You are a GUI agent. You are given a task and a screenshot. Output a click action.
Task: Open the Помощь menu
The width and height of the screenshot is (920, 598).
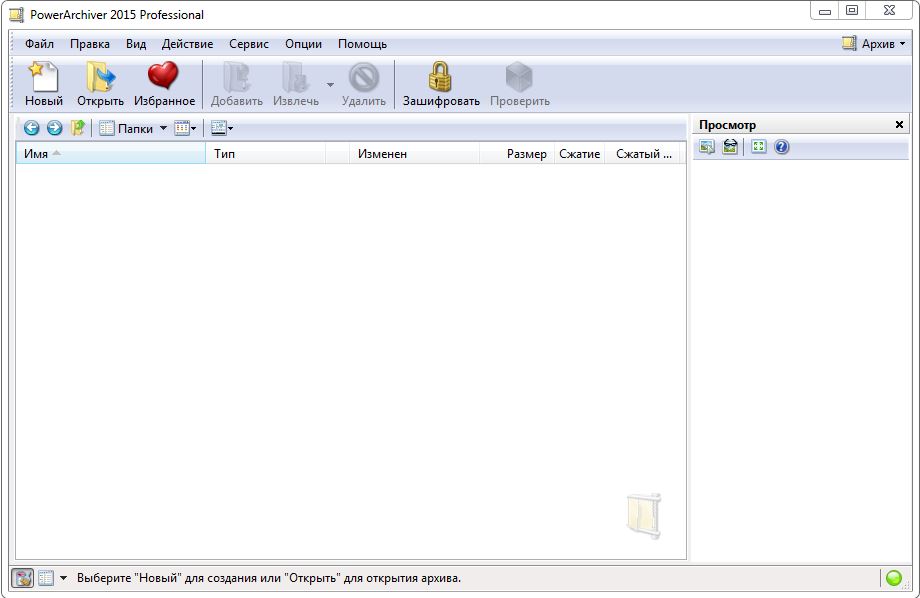[x=363, y=44]
